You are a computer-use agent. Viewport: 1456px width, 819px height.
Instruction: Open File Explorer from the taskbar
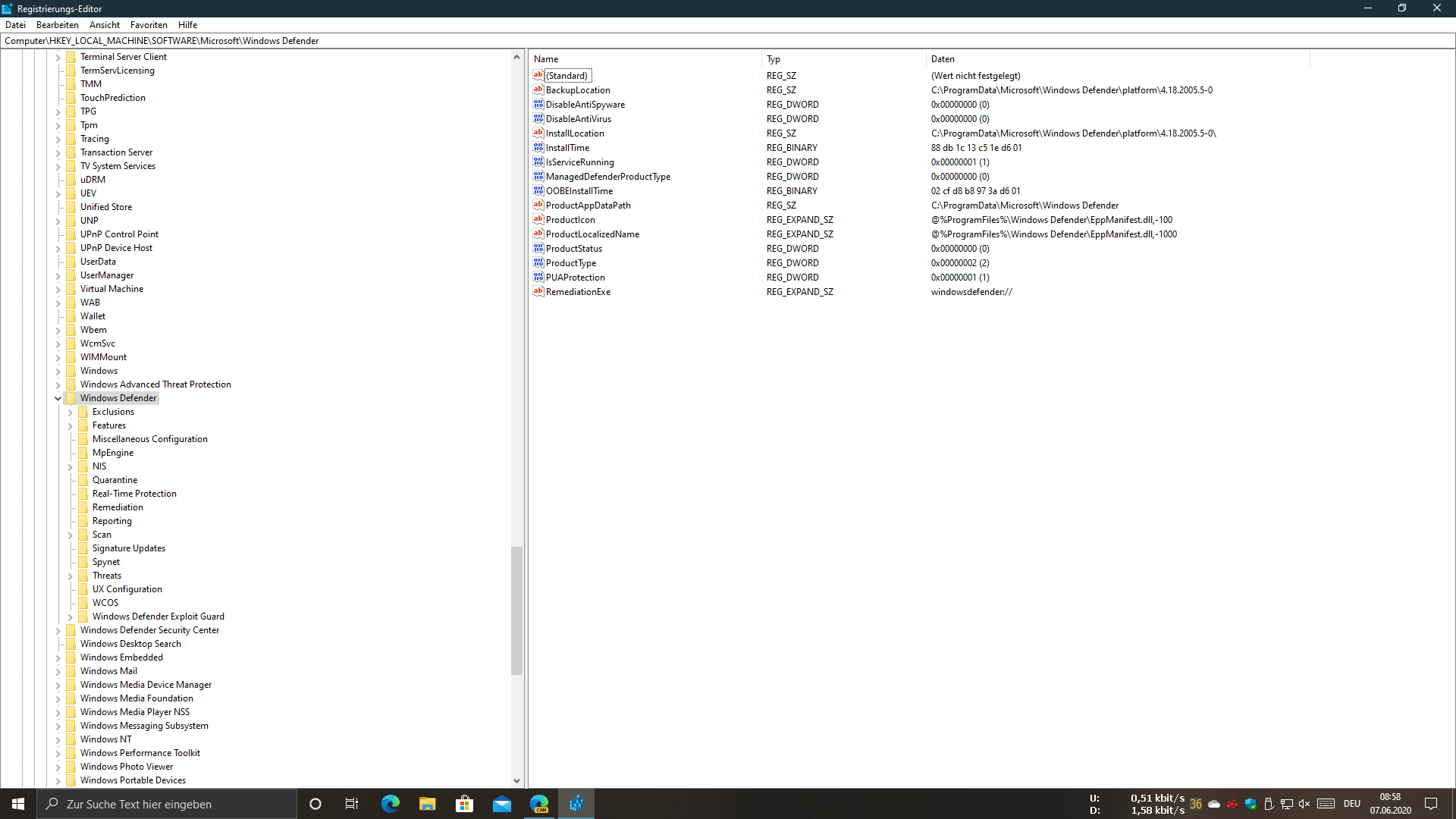pos(427,804)
